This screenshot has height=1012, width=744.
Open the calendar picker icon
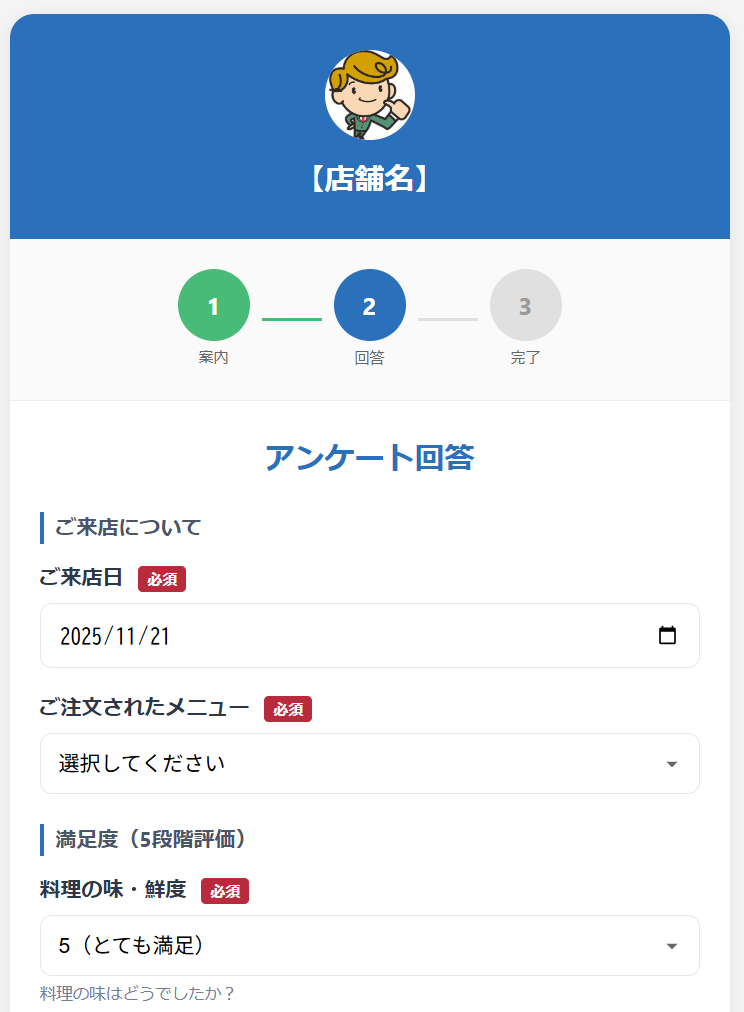click(x=668, y=636)
